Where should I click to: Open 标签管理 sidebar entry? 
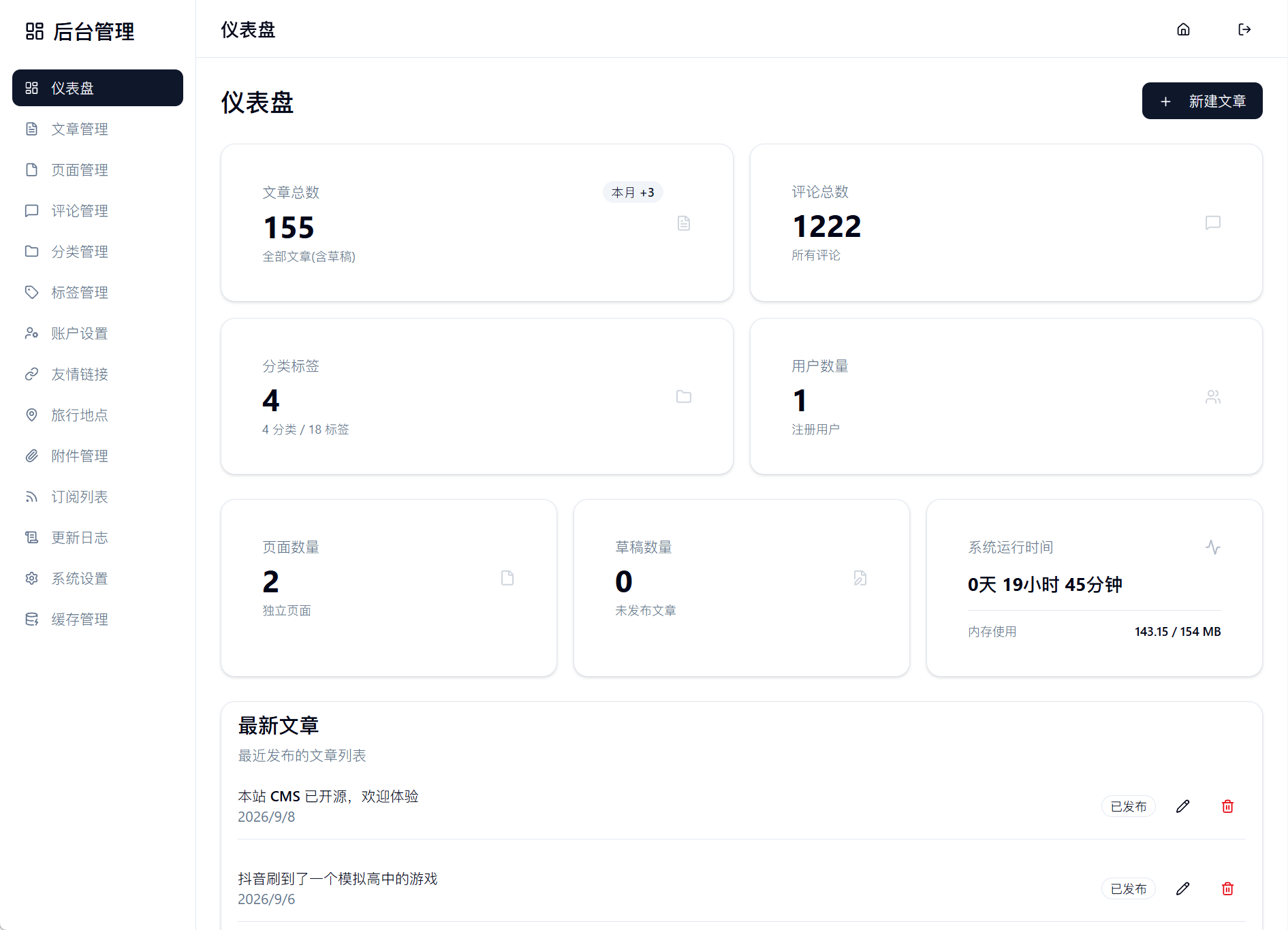click(x=97, y=292)
